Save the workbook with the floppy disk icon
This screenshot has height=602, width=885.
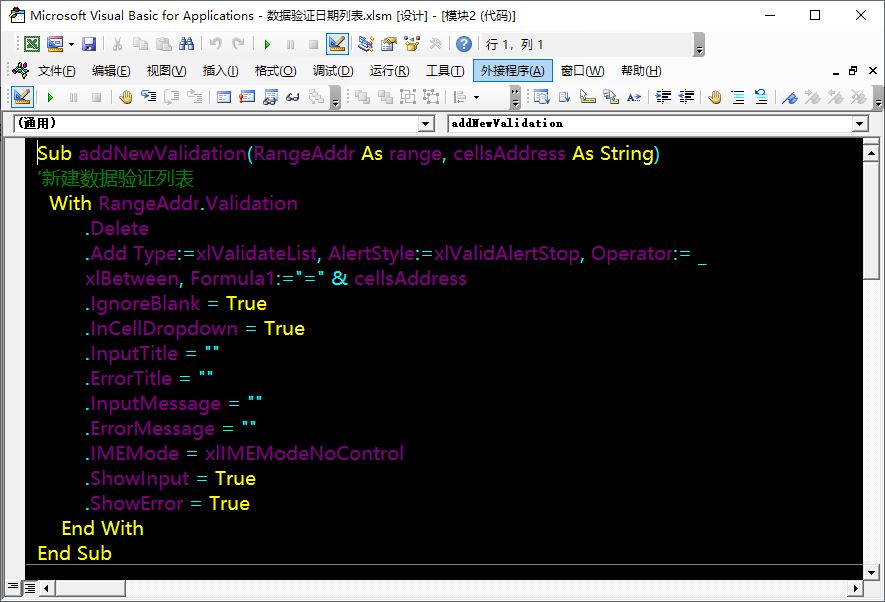pyautogui.click(x=89, y=44)
